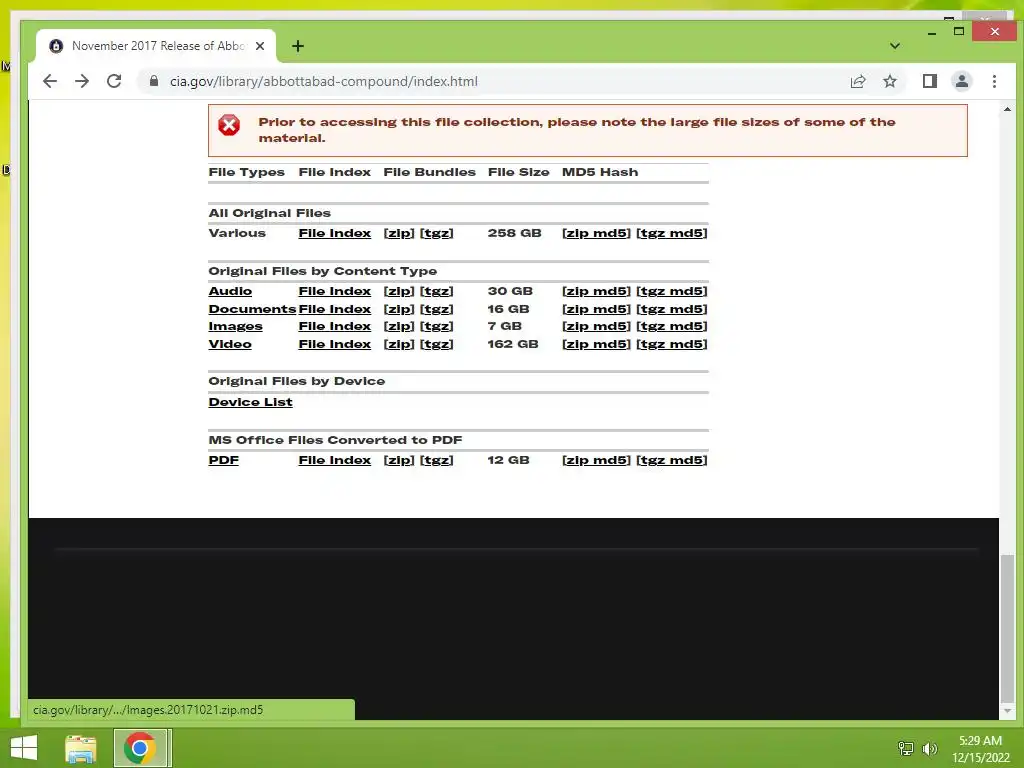The image size is (1024, 768).
Task: Open the browser side panel
Action: [x=929, y=81]
